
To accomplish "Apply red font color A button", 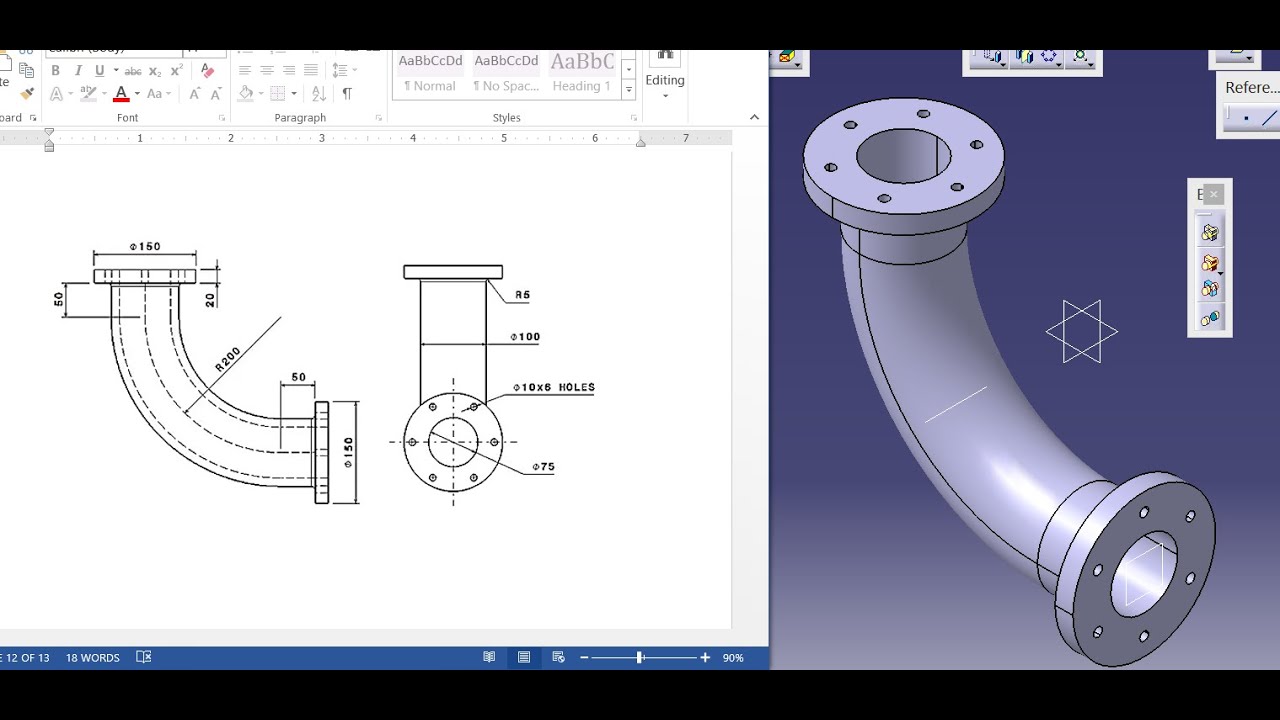I will [121, 94].
